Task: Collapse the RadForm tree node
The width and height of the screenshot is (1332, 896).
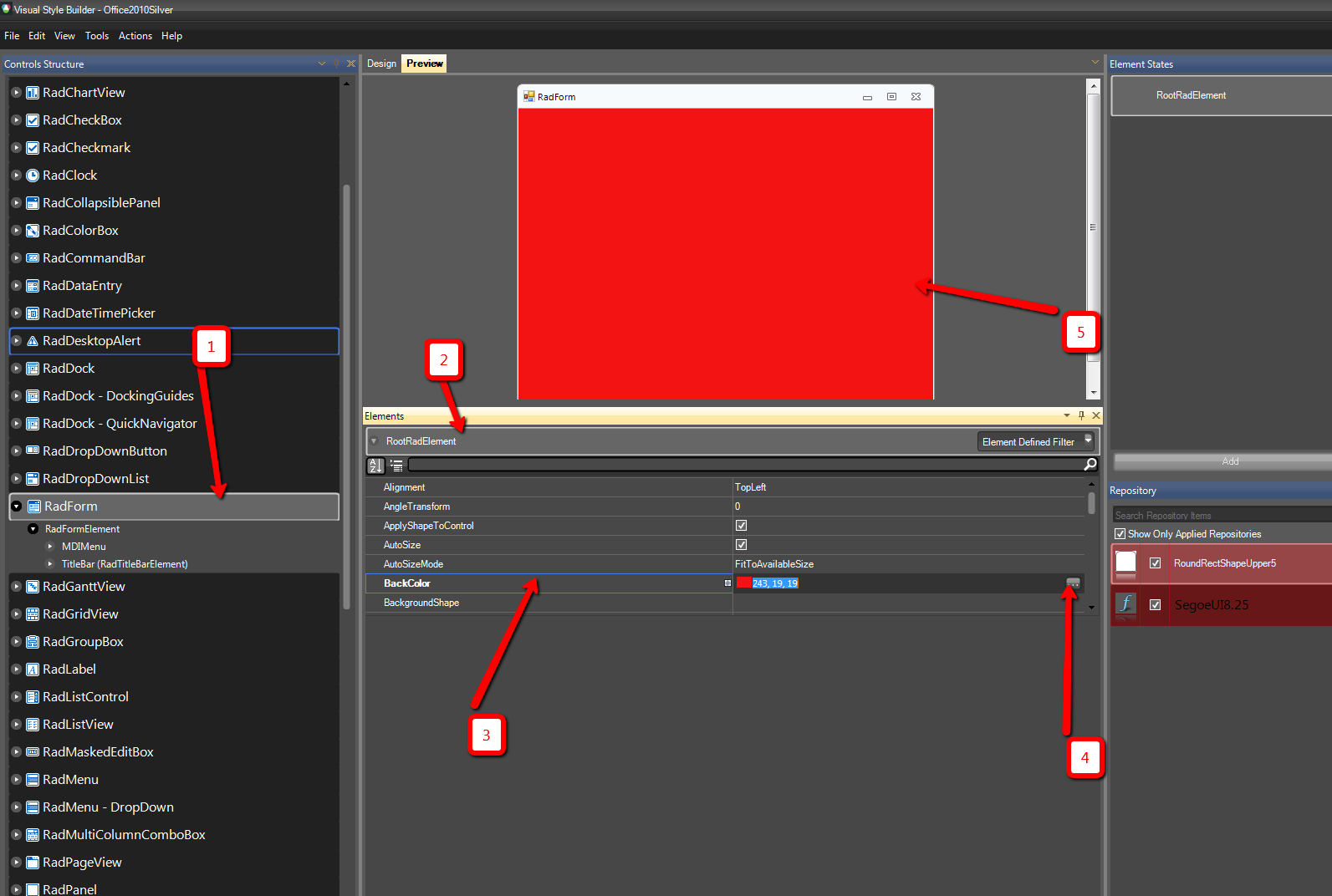Action: [16, 507]
